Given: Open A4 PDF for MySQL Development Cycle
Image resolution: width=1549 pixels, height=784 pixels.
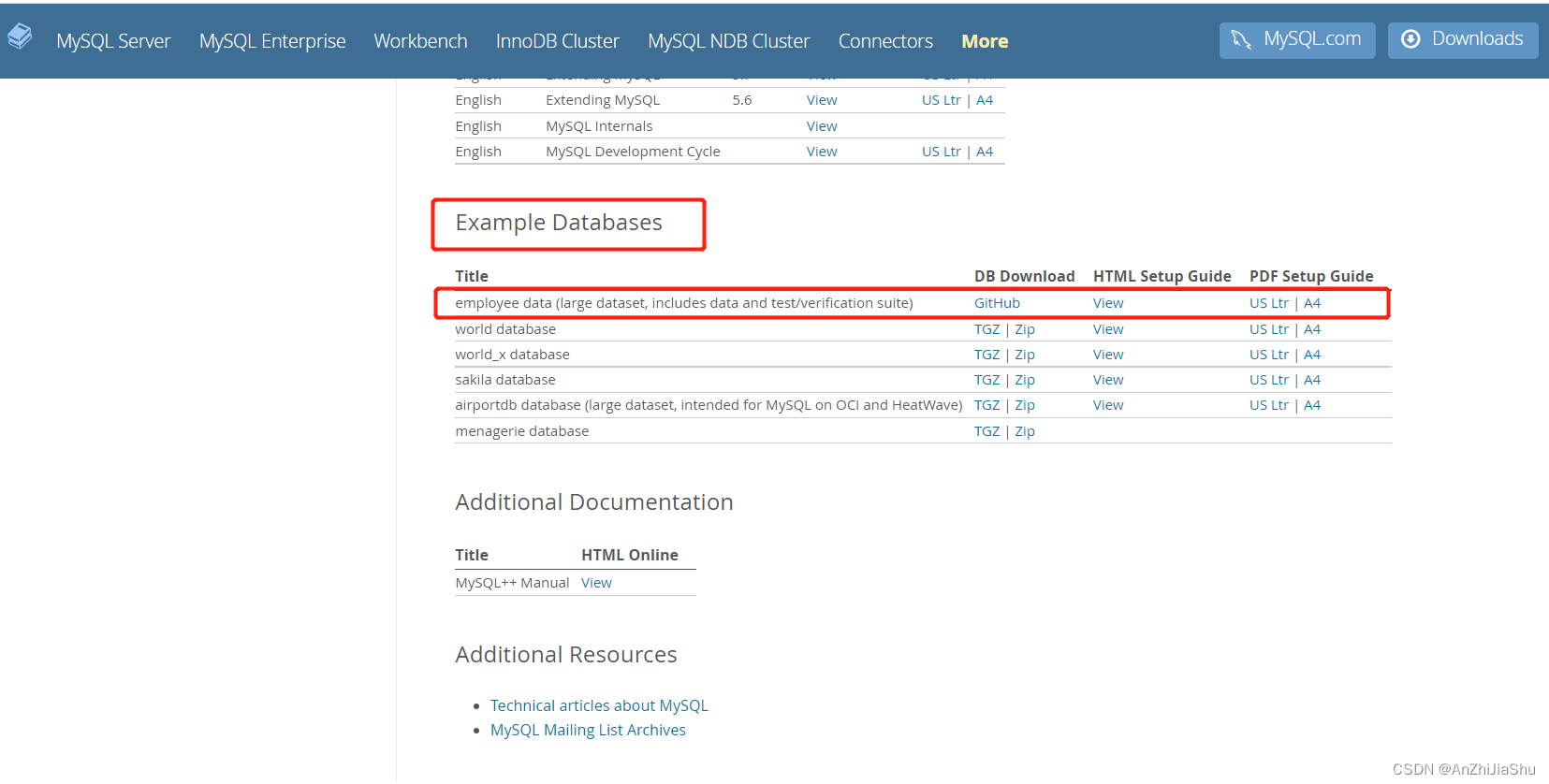Looking at the screenshot, I should pos(985,152).
